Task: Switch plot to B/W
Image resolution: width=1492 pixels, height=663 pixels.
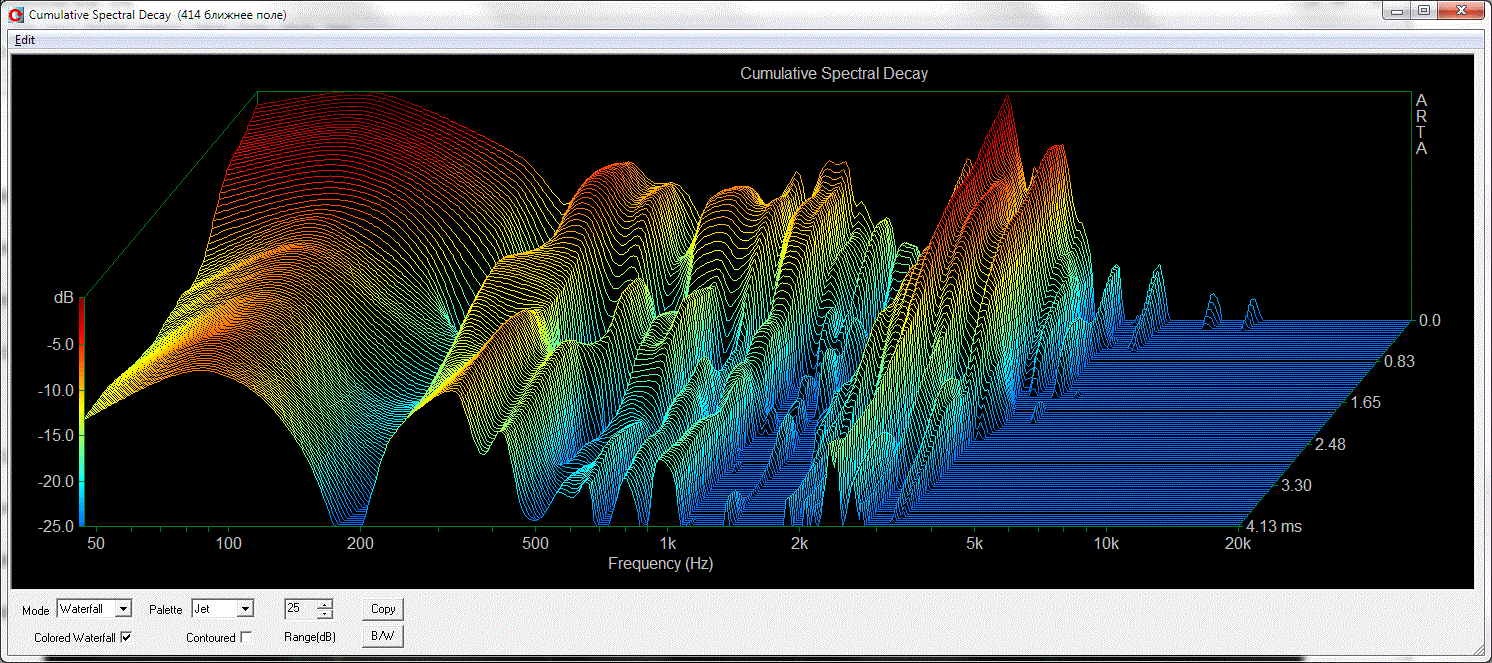Action: click(x=382, y=636)
